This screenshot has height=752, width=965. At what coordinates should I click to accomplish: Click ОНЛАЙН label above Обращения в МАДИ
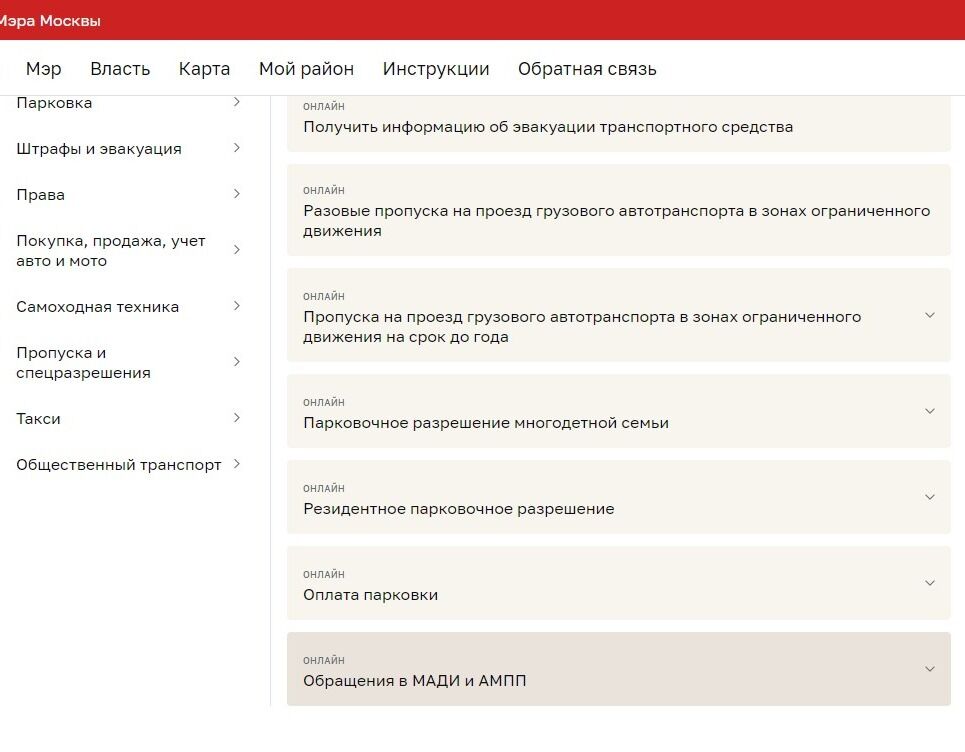point(324,660)
